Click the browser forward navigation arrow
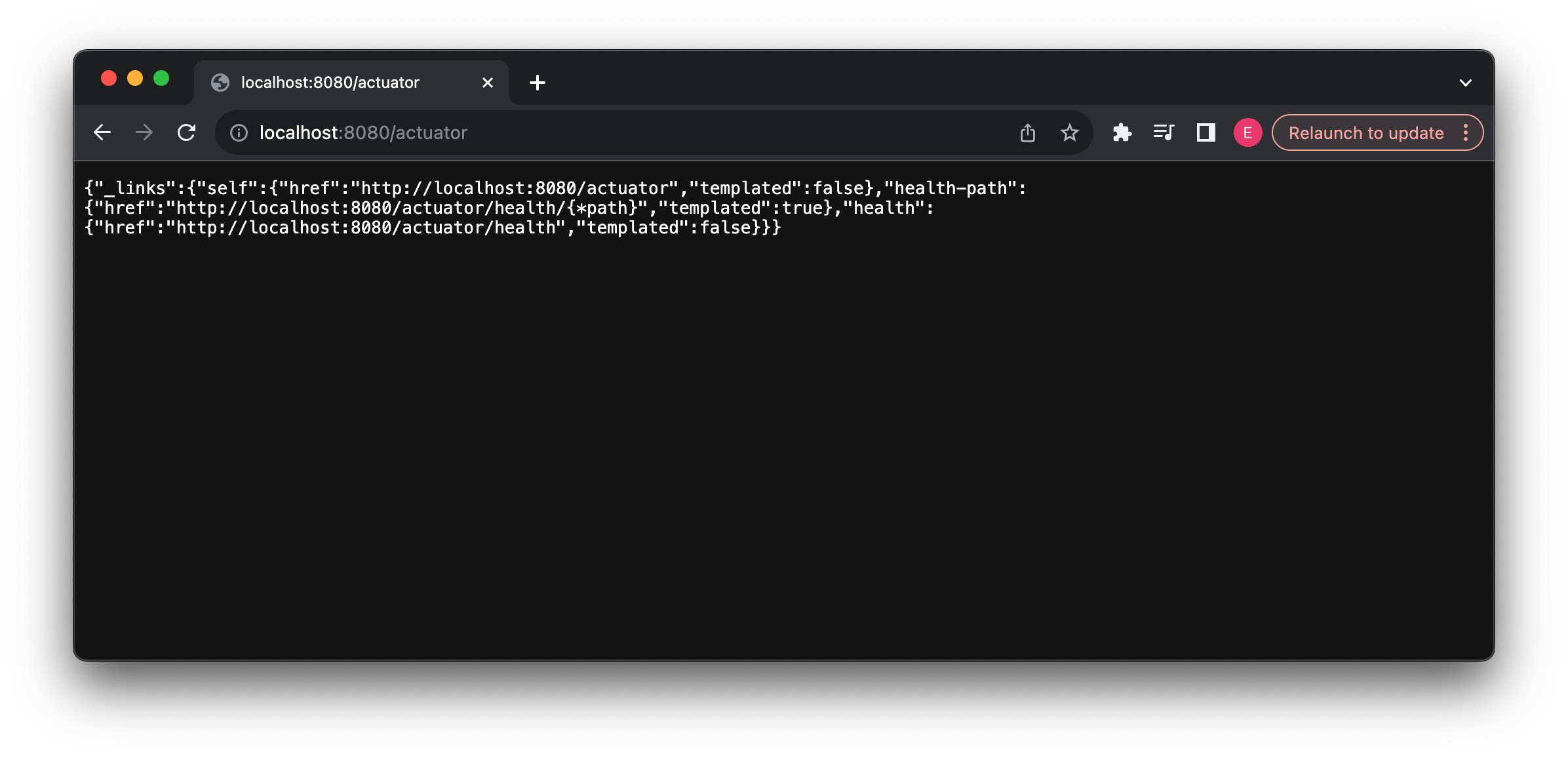This screenshot has width=1568, height=758. 145,133
